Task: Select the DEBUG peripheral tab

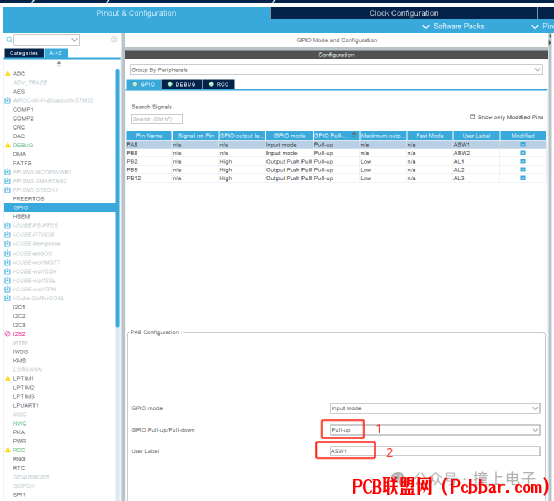Action: pyautogui.click(x=182, y=84)
